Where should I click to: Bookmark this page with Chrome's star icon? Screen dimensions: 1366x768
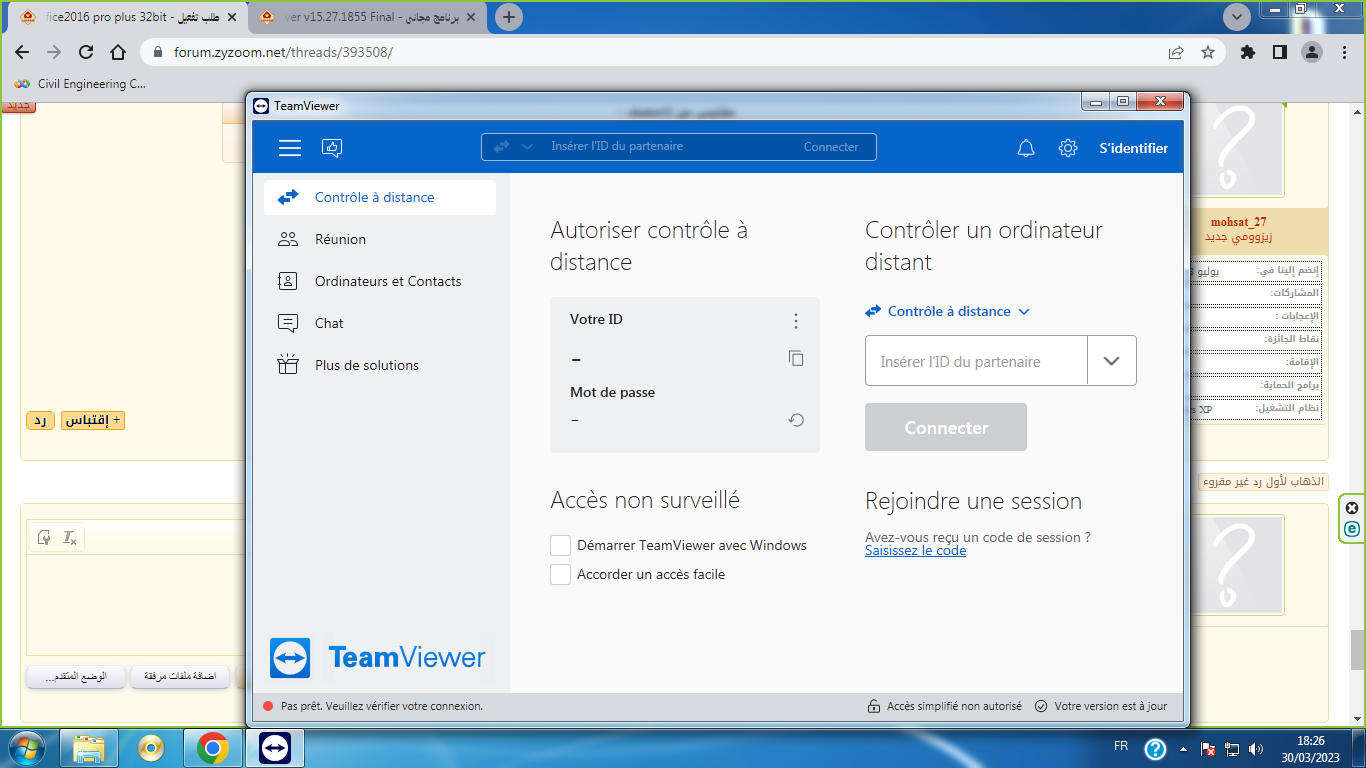(1208, 52)
